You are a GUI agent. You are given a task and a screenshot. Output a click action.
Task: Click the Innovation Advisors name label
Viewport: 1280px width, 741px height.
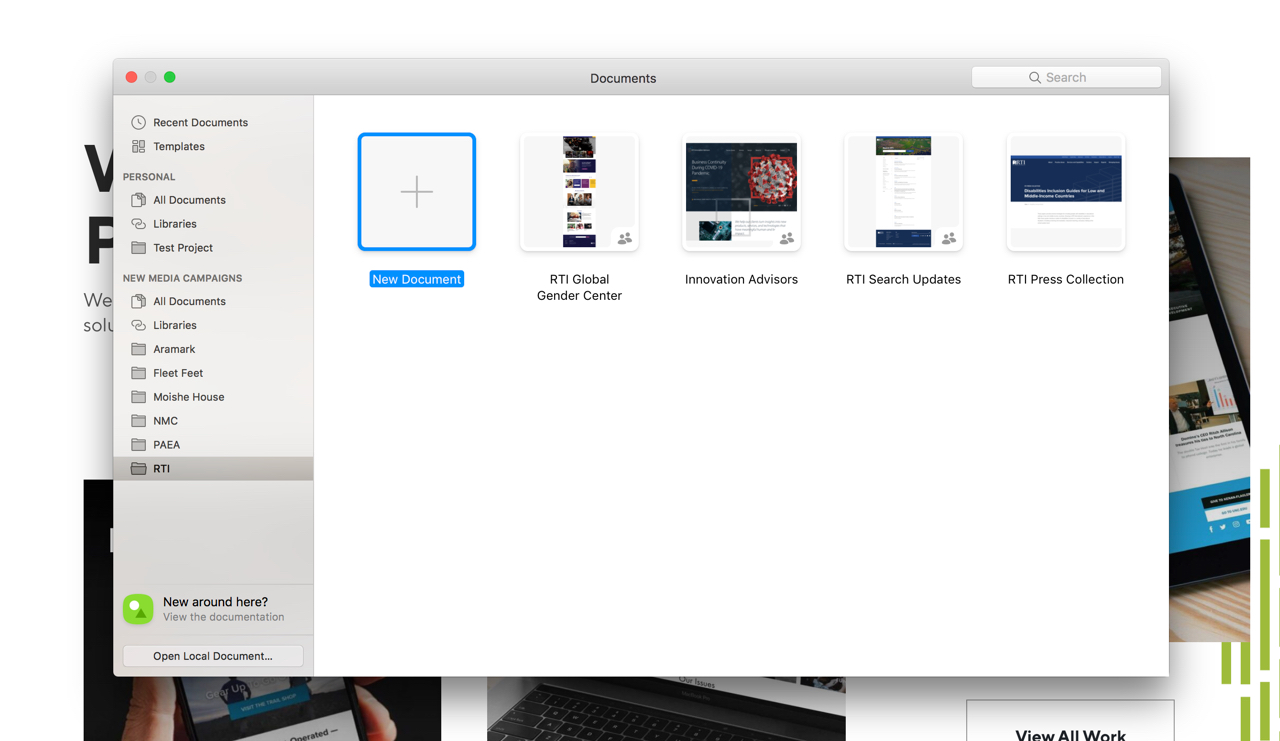[x=741, y=279]
